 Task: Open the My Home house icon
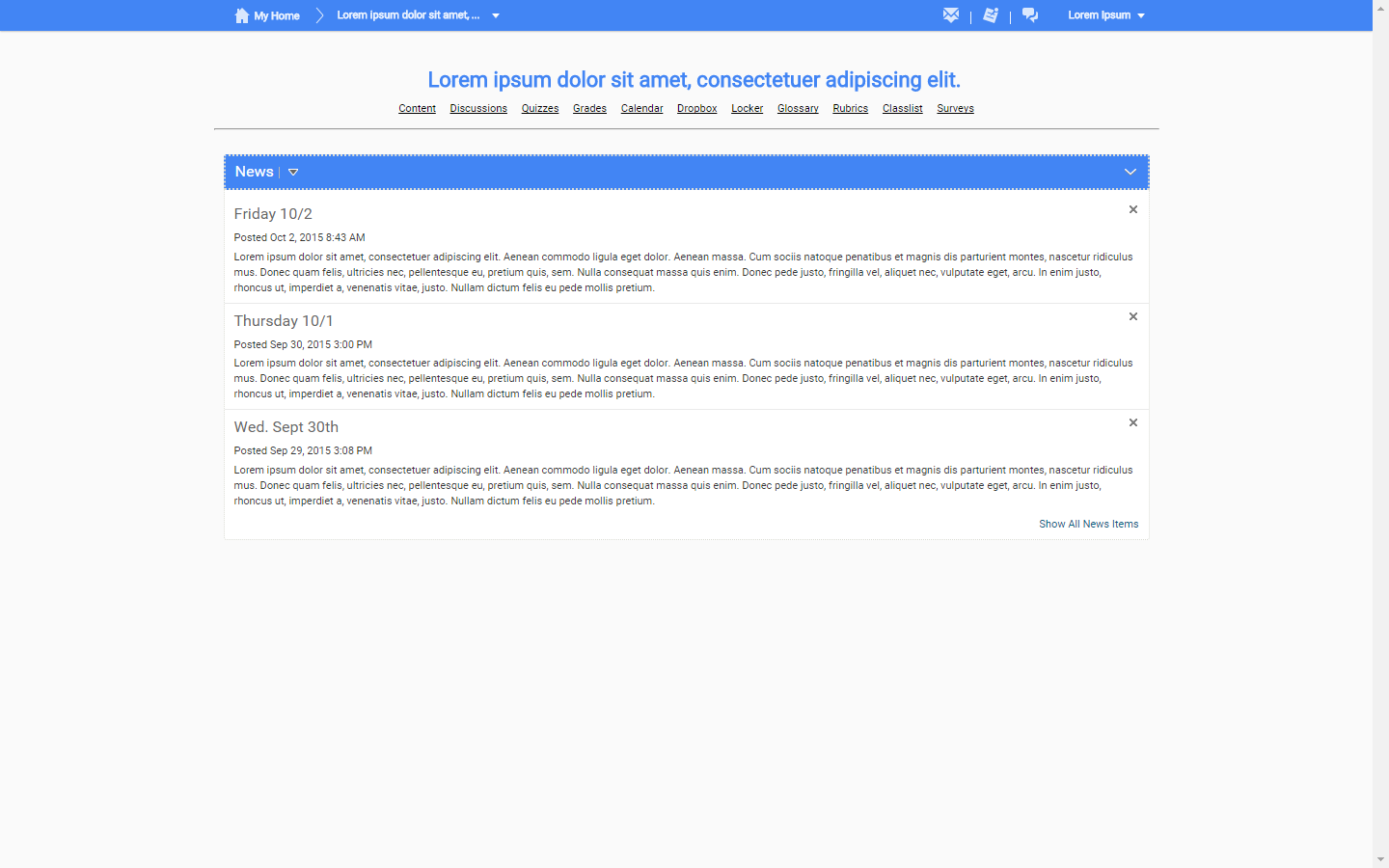click(x=242, y=15)
